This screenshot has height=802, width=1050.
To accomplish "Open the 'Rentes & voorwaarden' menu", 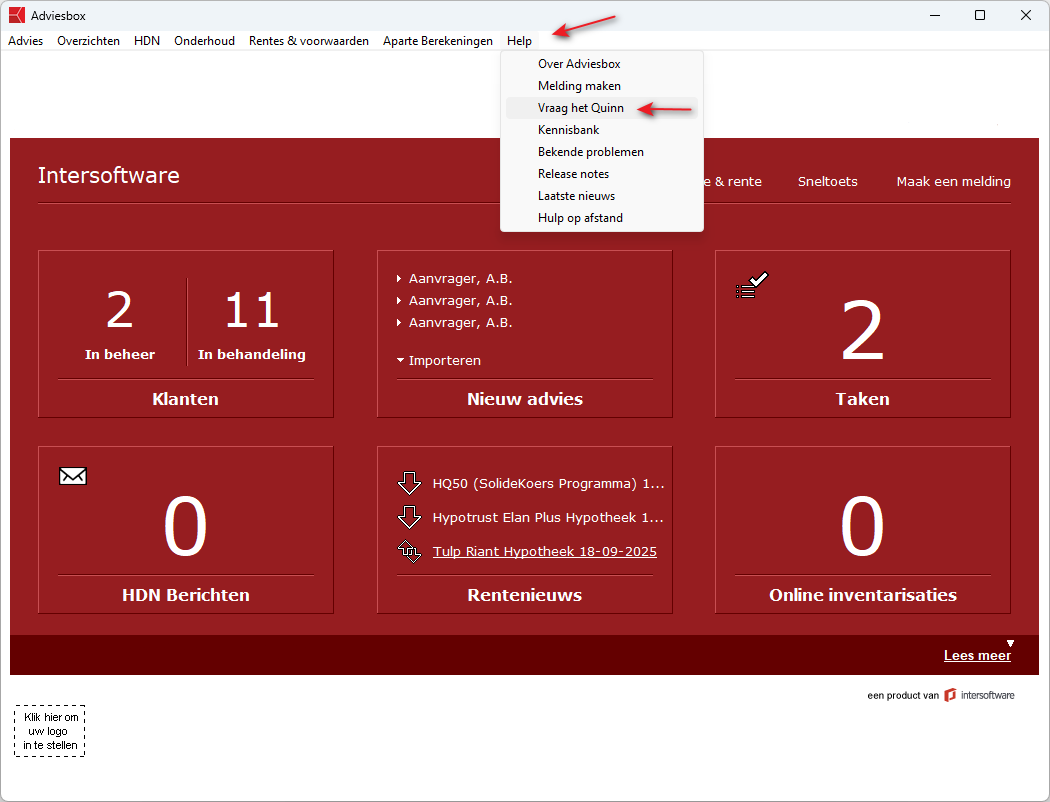I will click(309, 41).
